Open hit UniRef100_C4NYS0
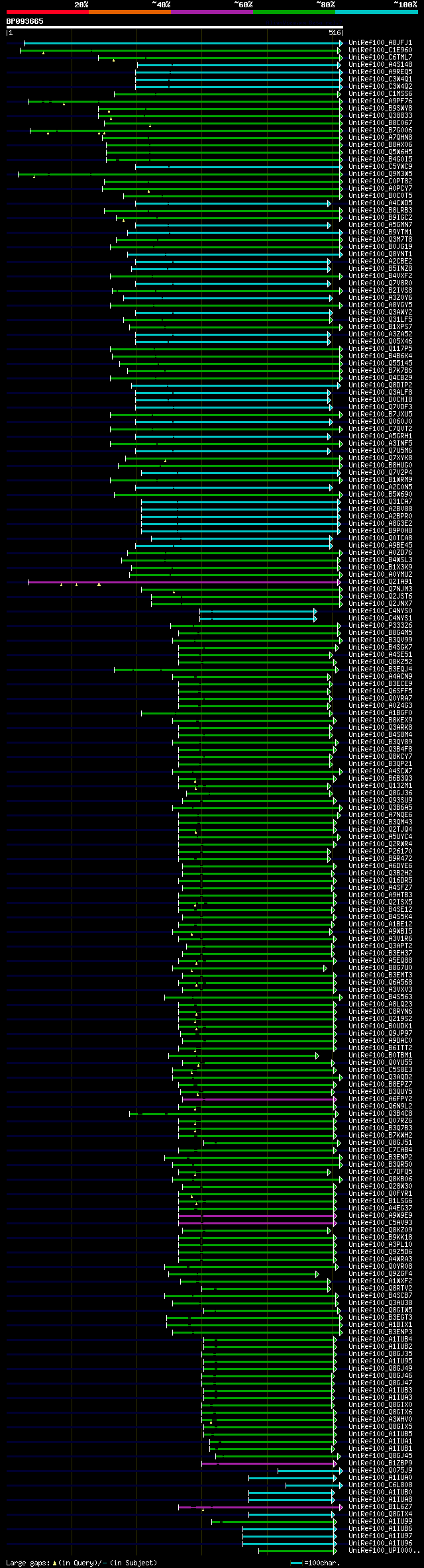Screen dimensions: 424x1568 pos(380,611)
